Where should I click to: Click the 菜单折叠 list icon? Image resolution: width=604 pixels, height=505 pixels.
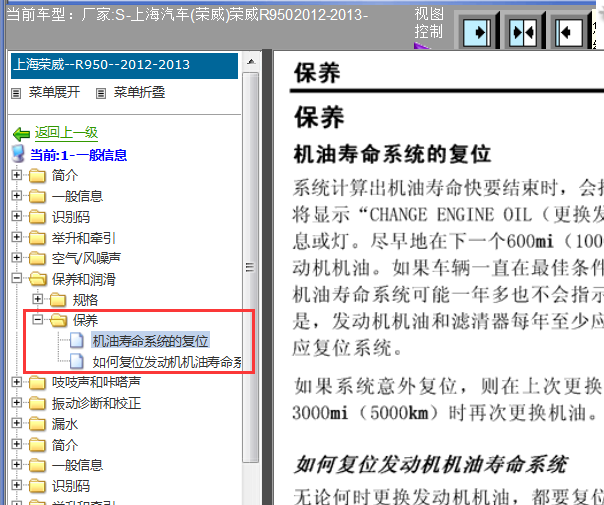click(x=101, y=93)
